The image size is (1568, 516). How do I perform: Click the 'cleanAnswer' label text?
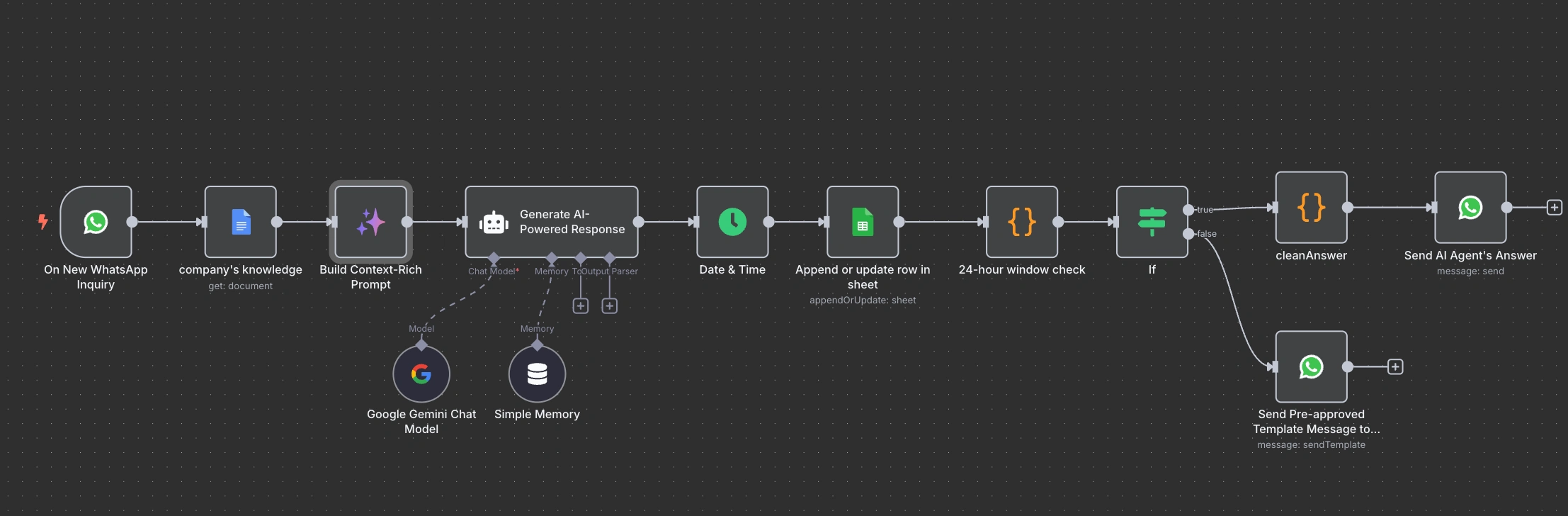1312,256
